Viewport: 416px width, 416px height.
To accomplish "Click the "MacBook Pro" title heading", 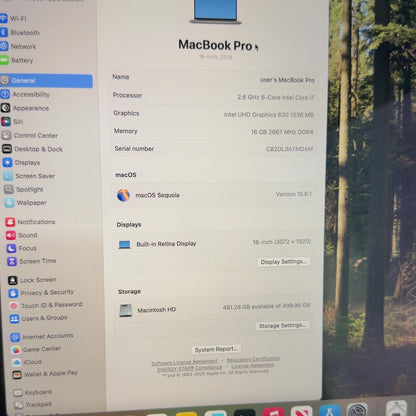I will pos(215,45).
